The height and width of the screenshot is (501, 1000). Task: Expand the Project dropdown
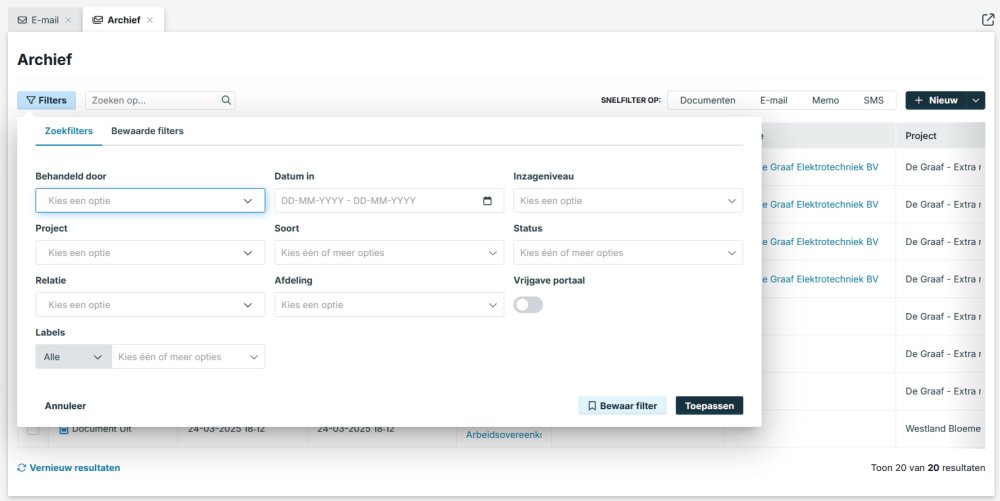[150, 253]
